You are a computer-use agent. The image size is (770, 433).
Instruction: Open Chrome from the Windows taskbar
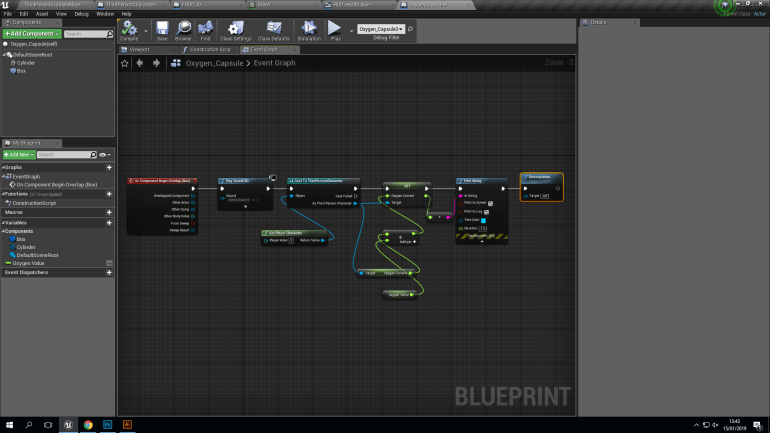click(x=88, y=425)
